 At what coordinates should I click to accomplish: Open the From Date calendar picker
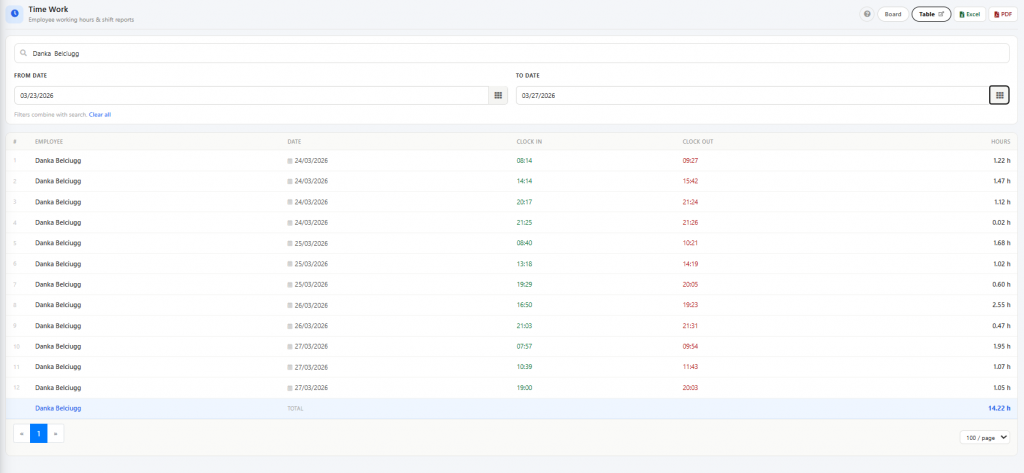coord(498,95)
